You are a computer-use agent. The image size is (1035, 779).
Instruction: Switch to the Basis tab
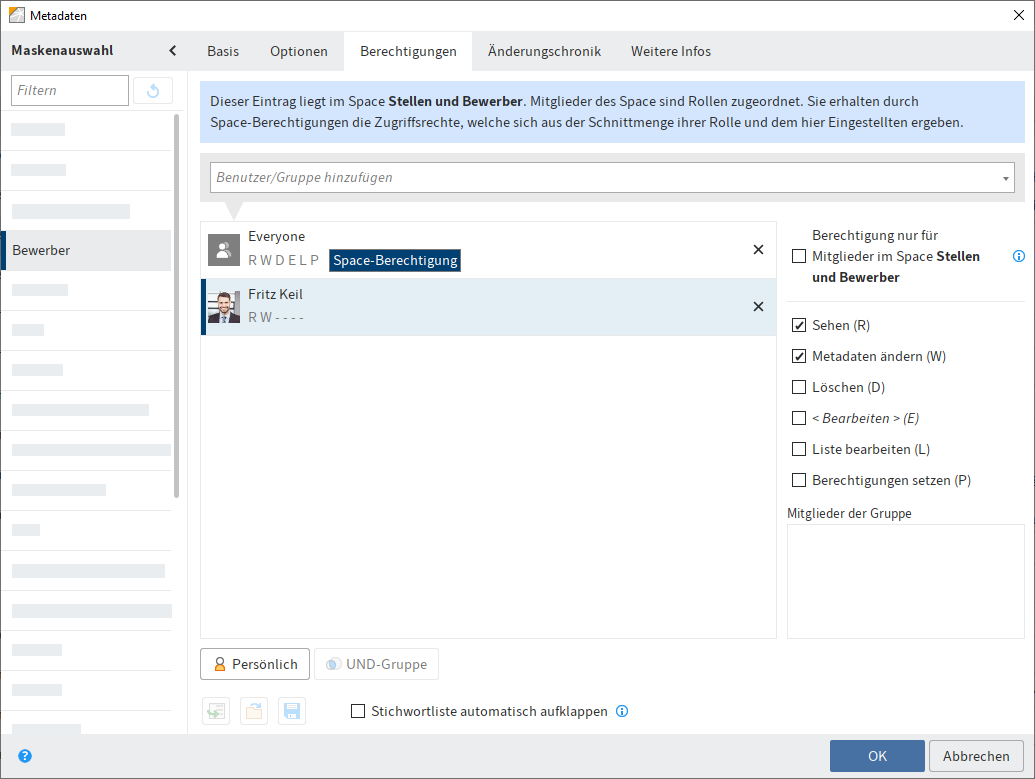(222, 51)
